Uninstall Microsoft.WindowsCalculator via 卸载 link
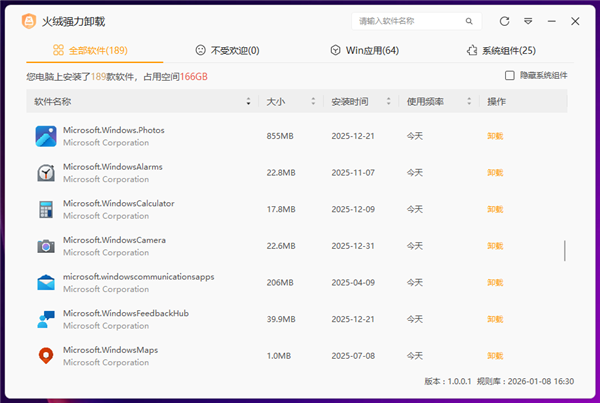Viewport: 600px width, 403px height. [495, 210]
